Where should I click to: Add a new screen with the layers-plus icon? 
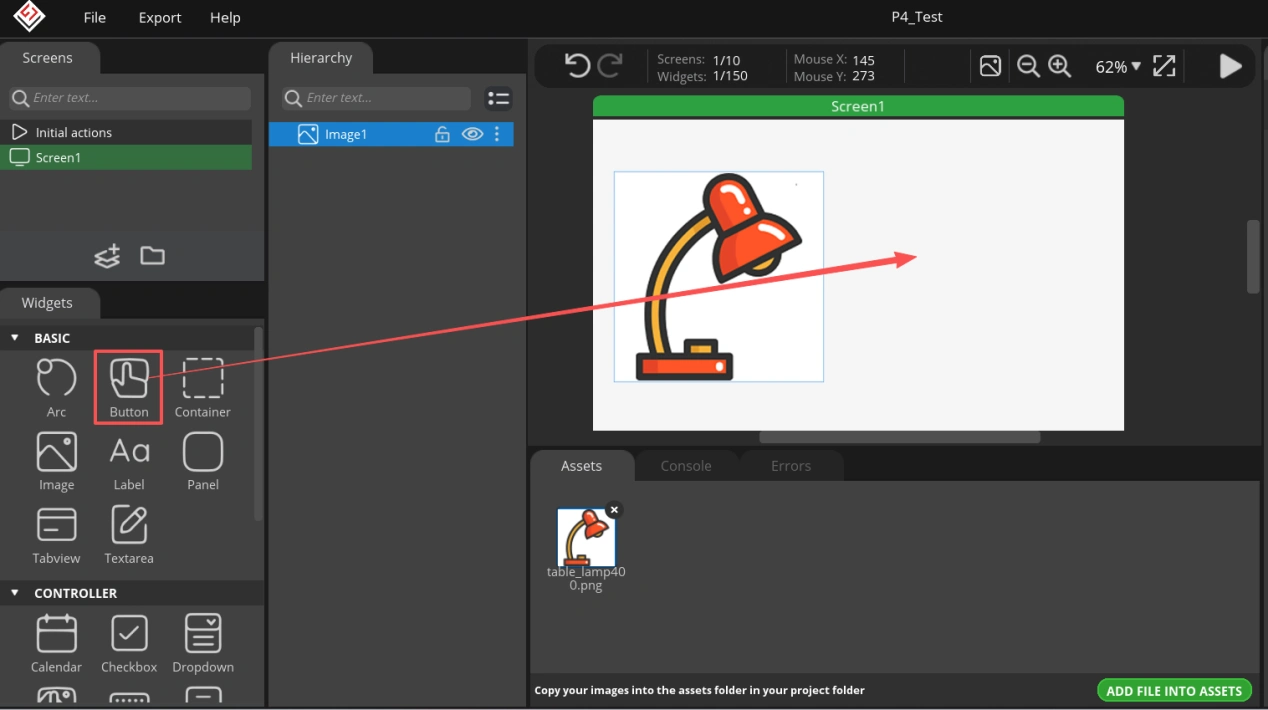pos(107,256)
